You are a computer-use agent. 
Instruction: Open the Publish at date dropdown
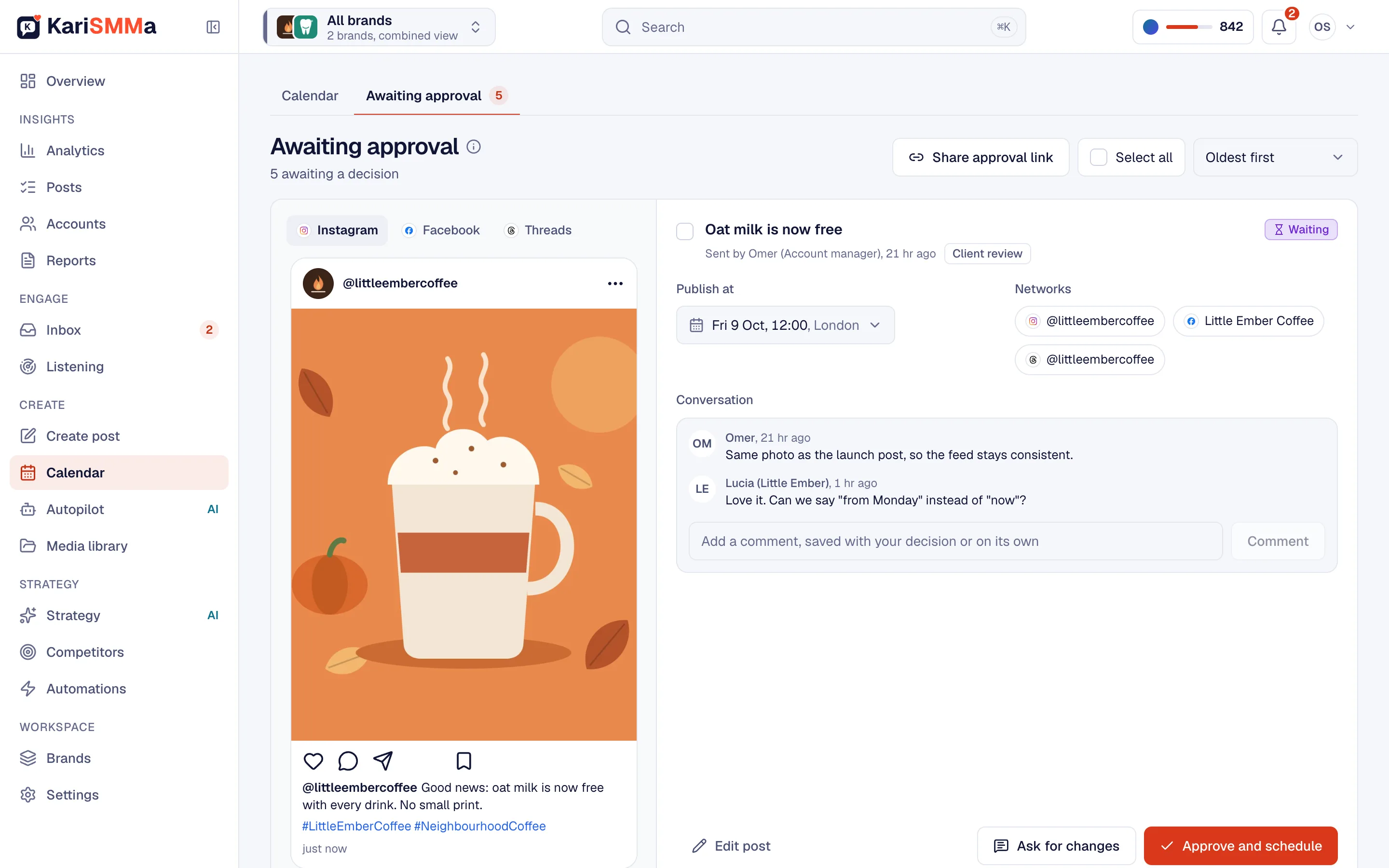tap(785, 325)
